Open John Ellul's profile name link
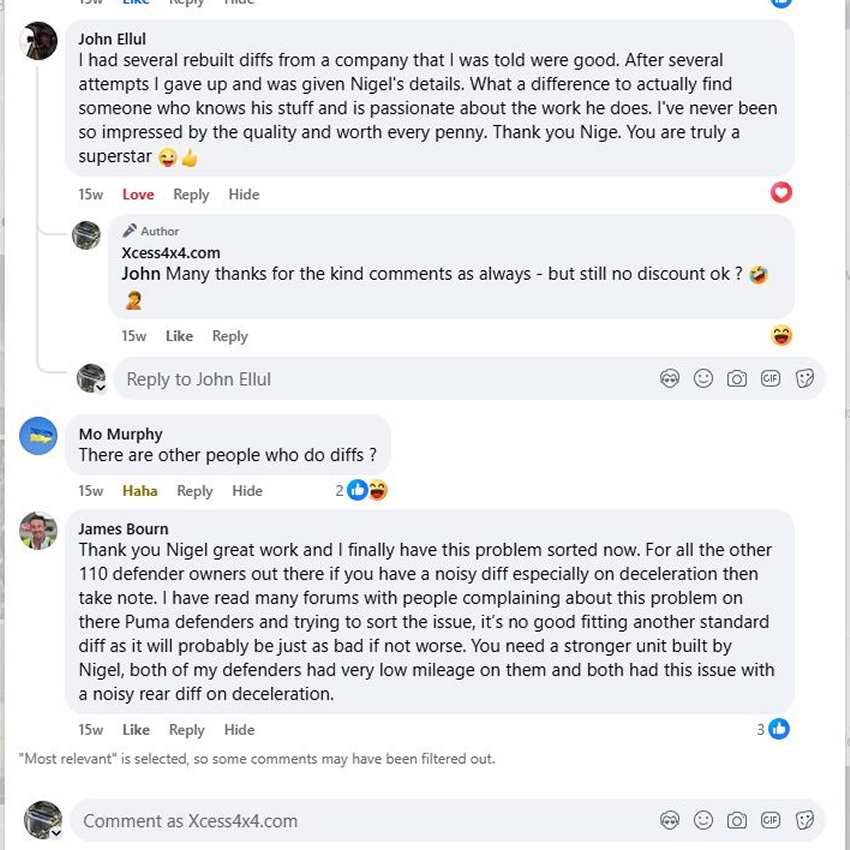 112,39
